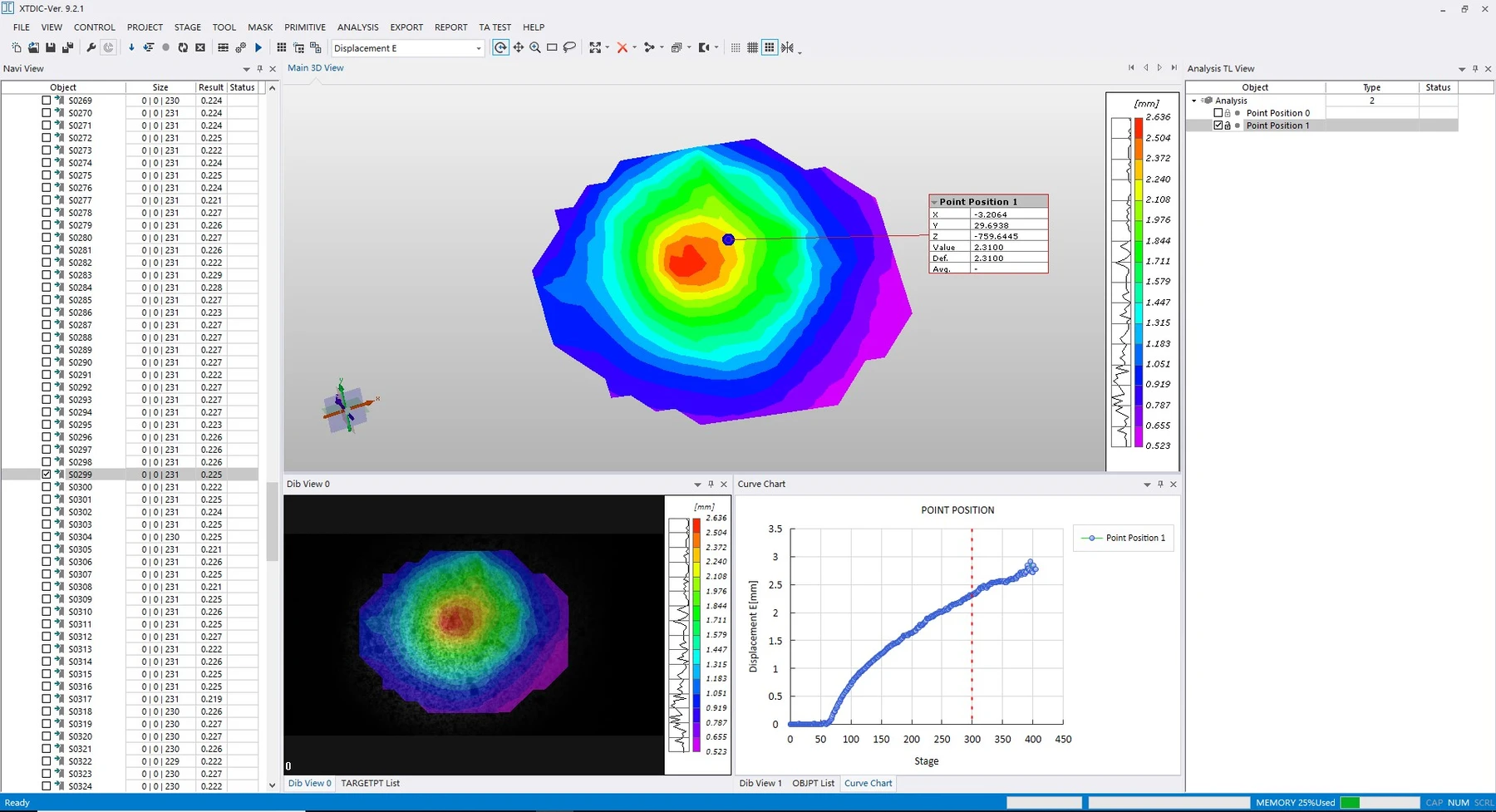Open the FILE menu
Screen dimensions: 1496x812
[x=22, y=27]
